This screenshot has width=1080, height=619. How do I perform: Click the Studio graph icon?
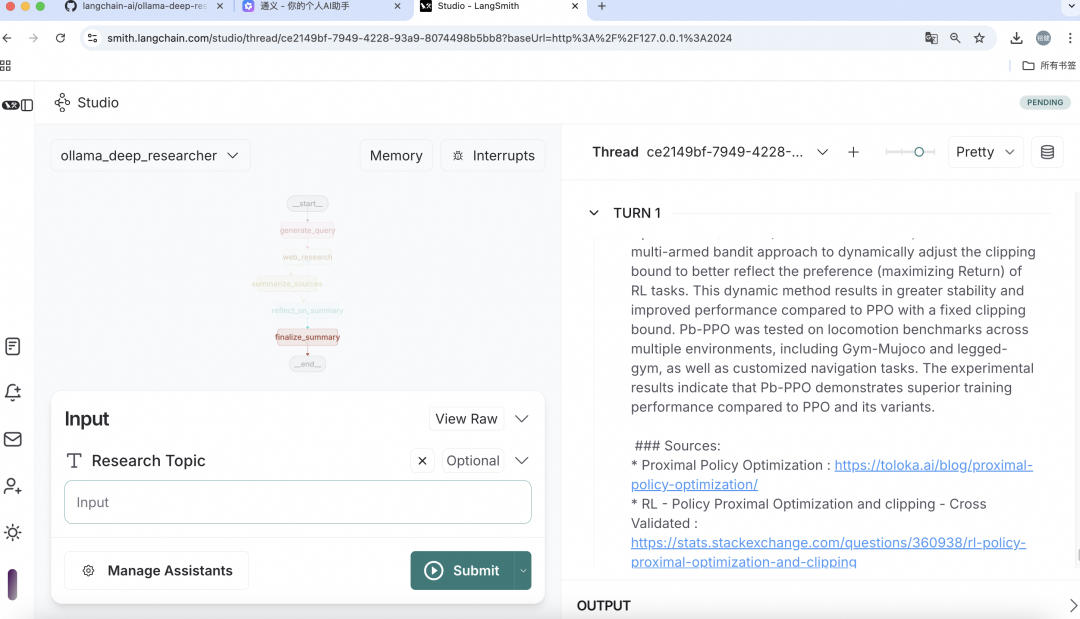(x=62, y=103)
